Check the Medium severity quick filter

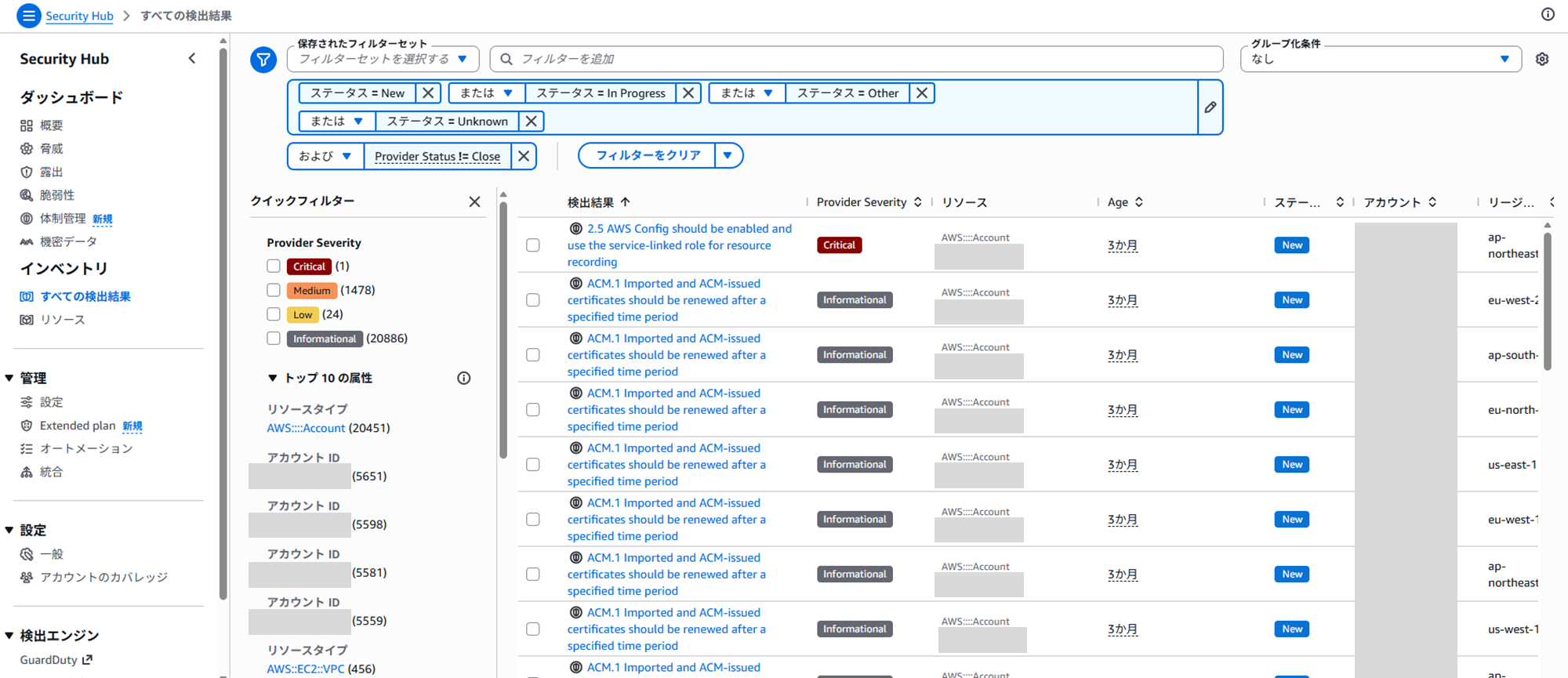click(x=274, y=291)
